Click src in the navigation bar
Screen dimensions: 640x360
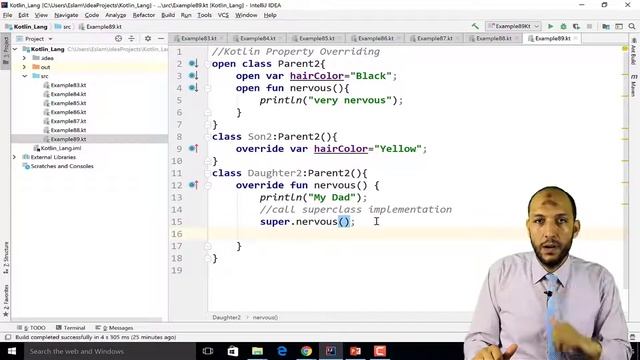[63, 27]
